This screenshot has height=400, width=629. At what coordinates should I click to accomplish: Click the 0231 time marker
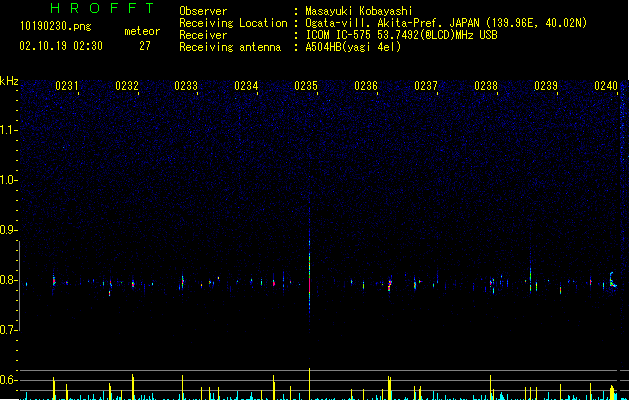pos(67,85)
